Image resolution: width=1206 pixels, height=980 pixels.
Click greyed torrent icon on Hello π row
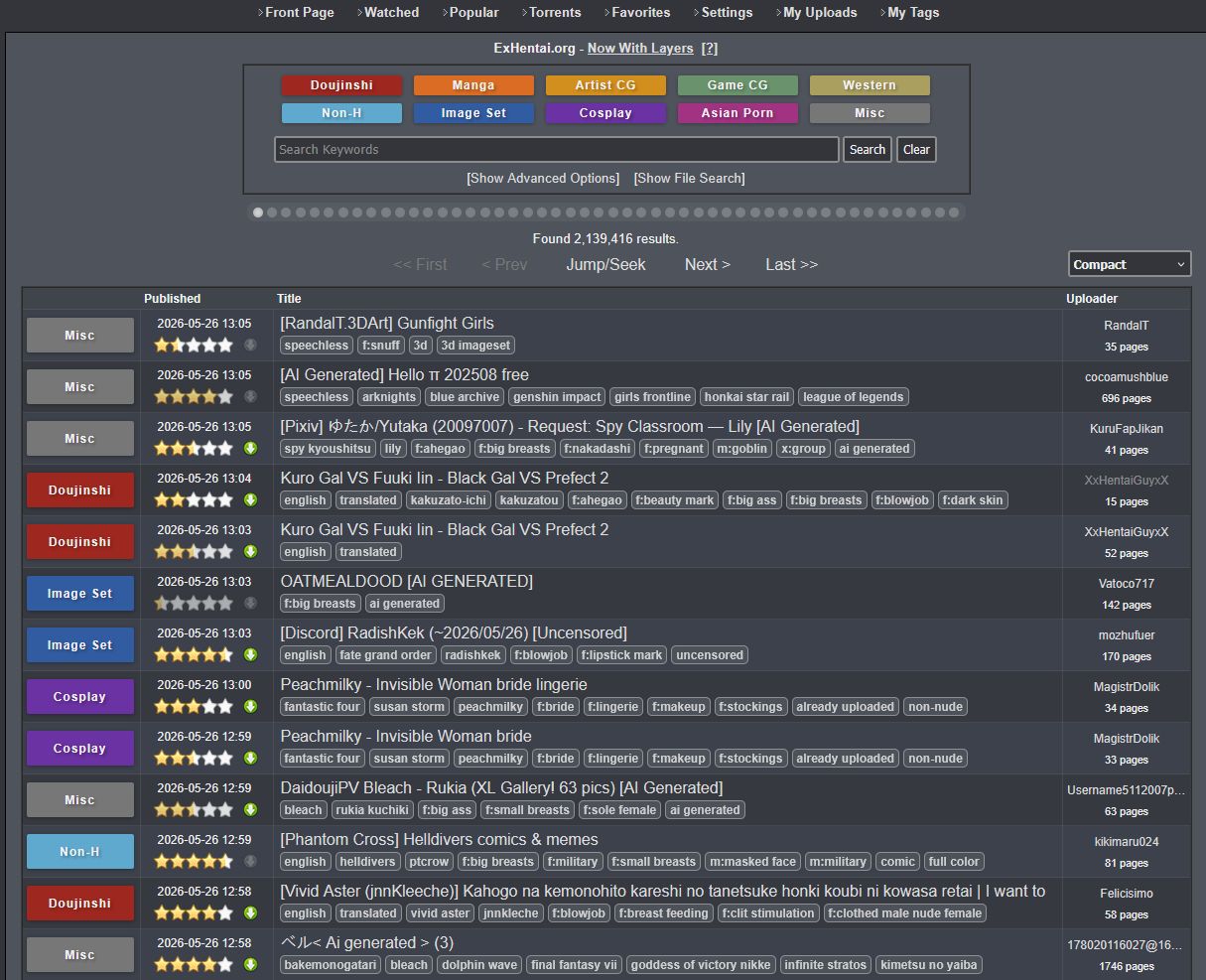point(250,396)
